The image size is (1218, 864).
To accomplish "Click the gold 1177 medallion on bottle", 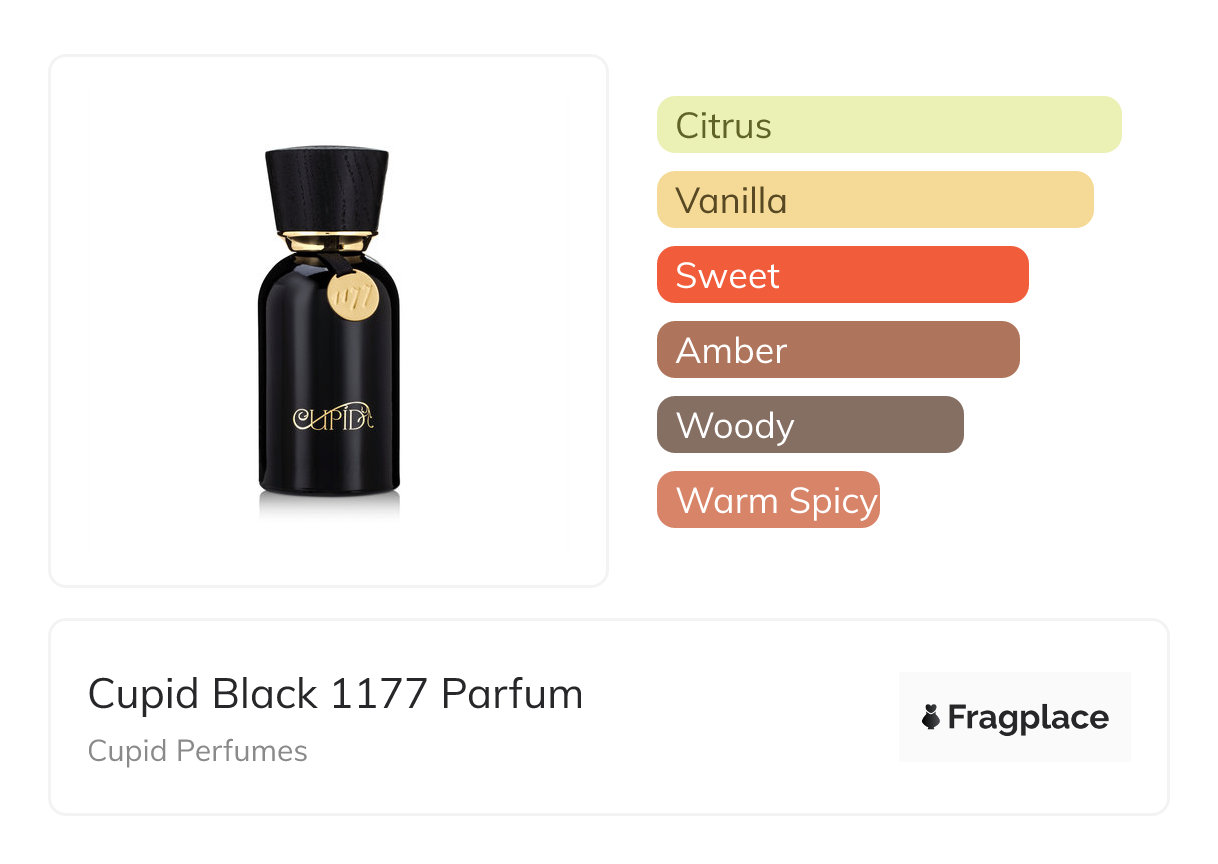I will pos(351,296).
